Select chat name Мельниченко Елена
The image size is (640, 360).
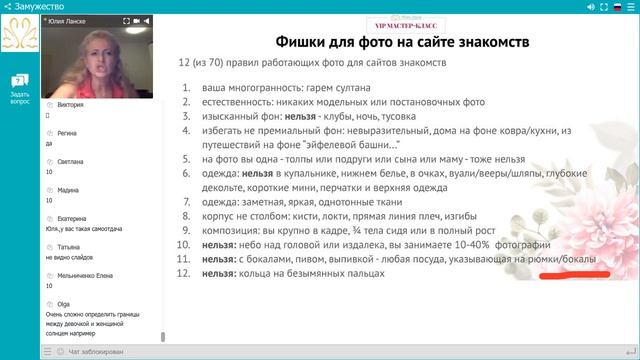click(85, 276)
